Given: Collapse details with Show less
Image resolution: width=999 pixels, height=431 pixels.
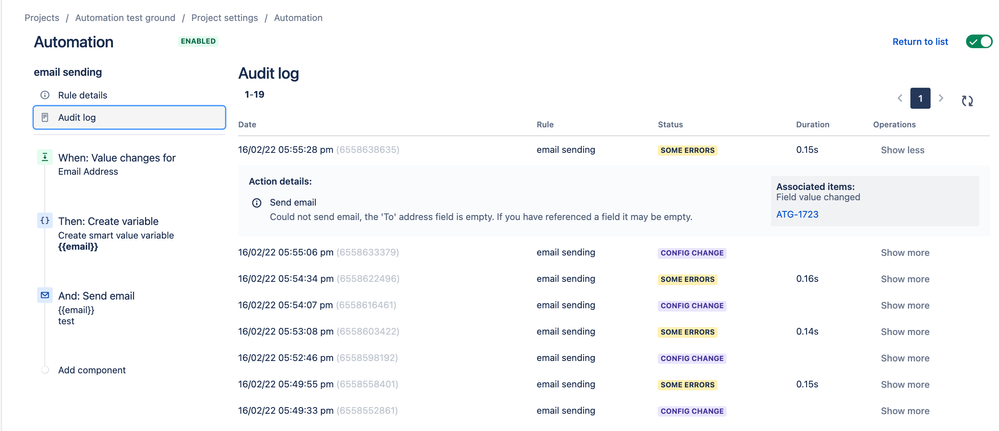Looking at the screenshot, I should (902, 150).
